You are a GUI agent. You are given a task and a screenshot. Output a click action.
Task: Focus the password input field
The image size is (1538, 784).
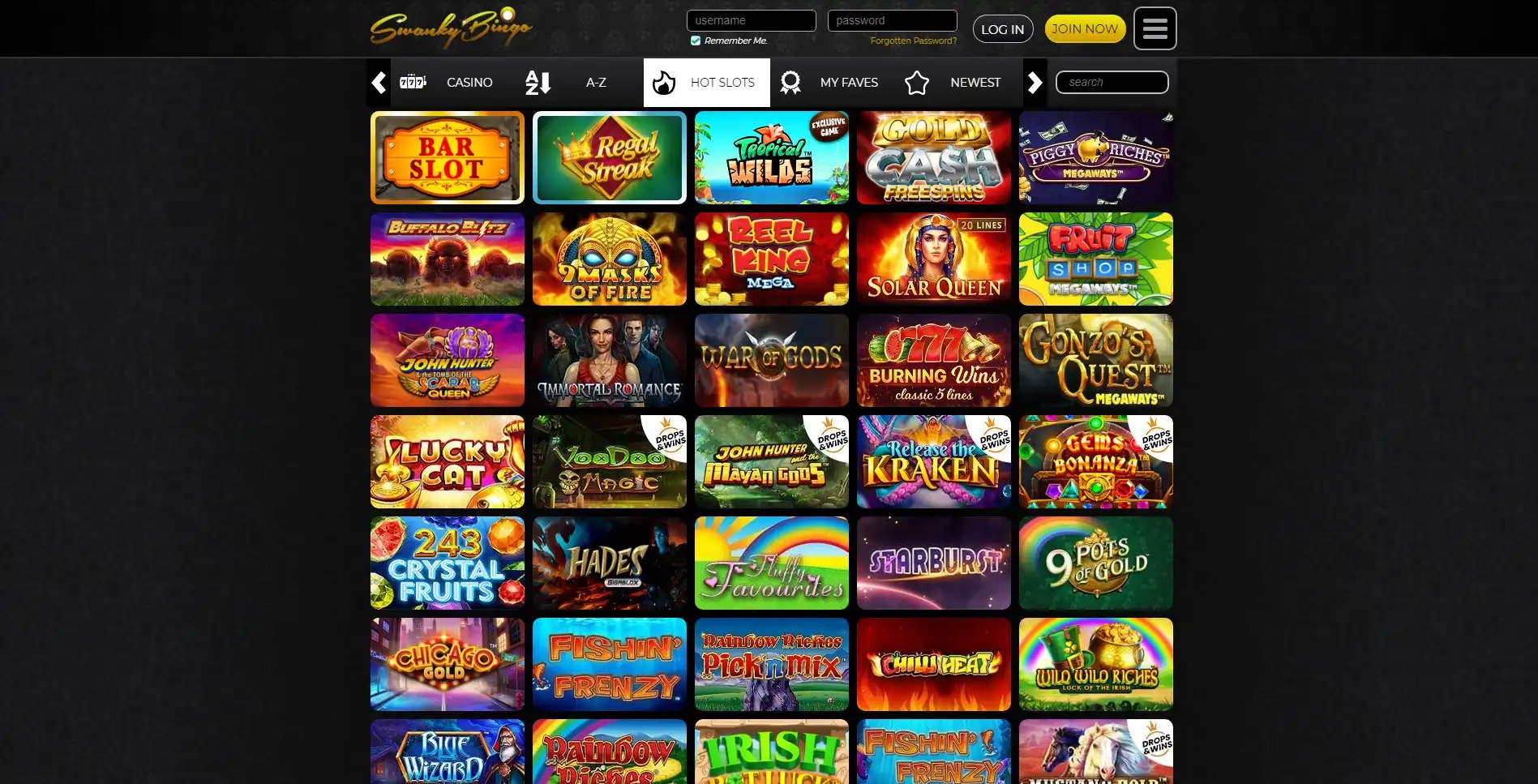coord(892,20)
